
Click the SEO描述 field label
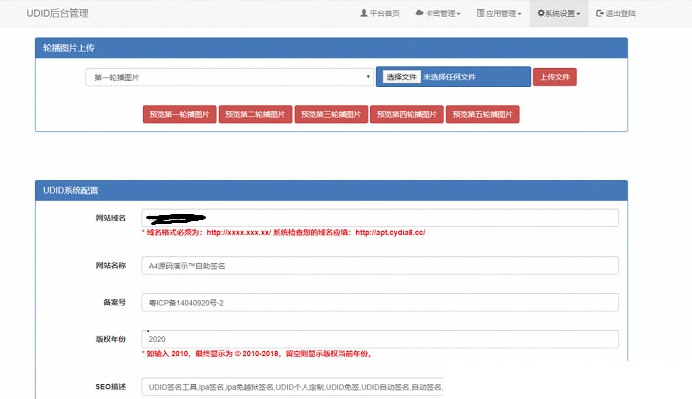click(111, 387)
